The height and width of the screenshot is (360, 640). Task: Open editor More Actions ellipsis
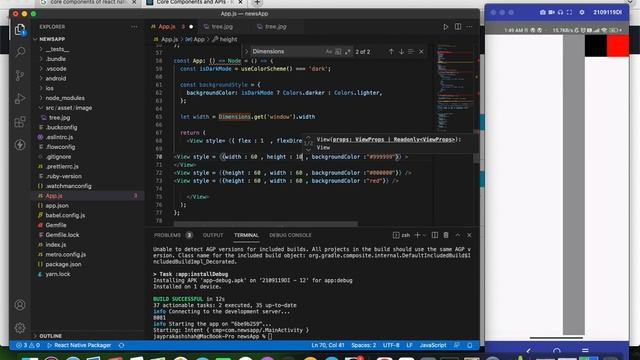[x=469, y=27]
